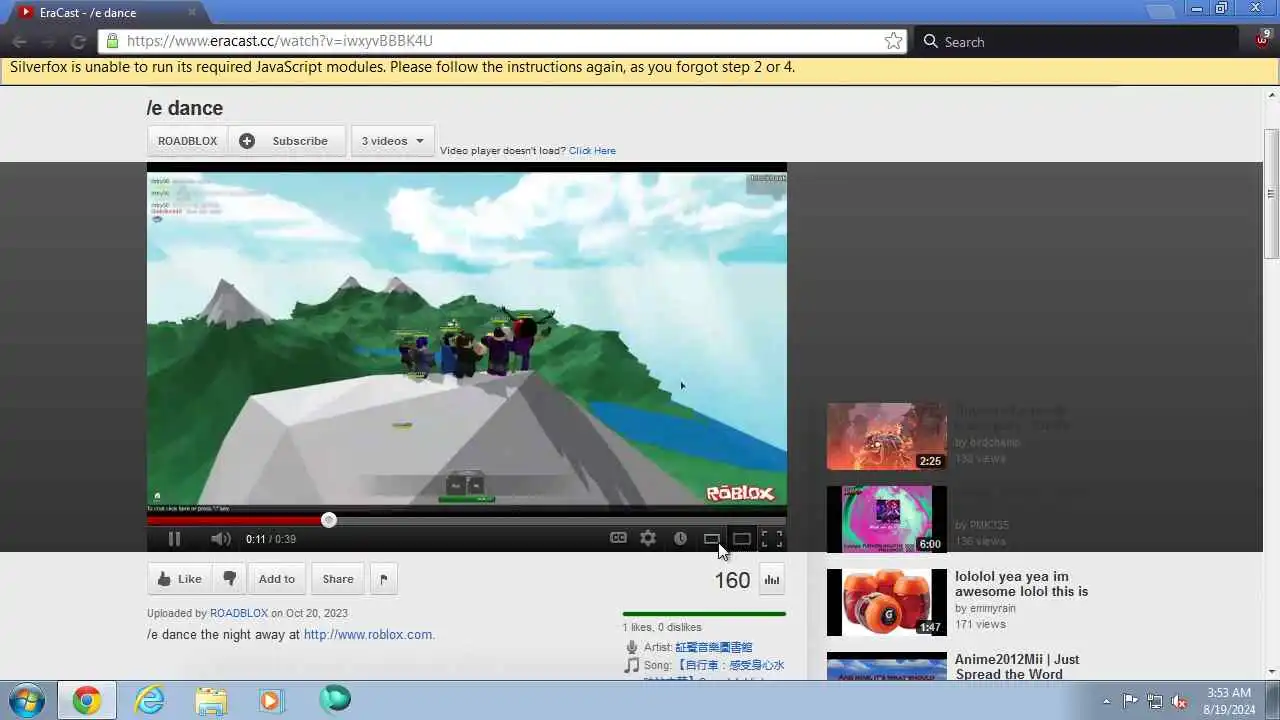Toggle closed captions (CC) on the player

(619, 538)
